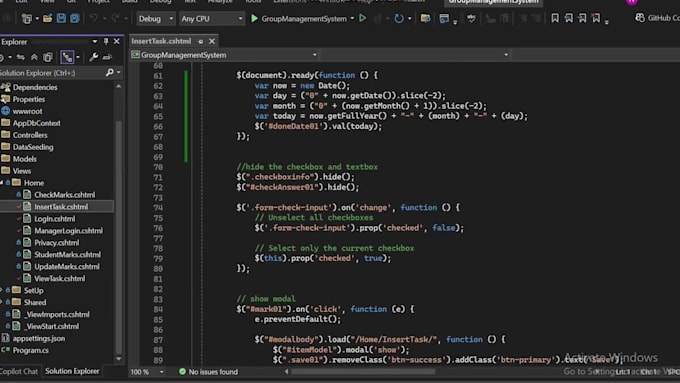This screenshot has height=383, width=680.
Task: Click the Redo arrow icon
Action: (115, 18)
